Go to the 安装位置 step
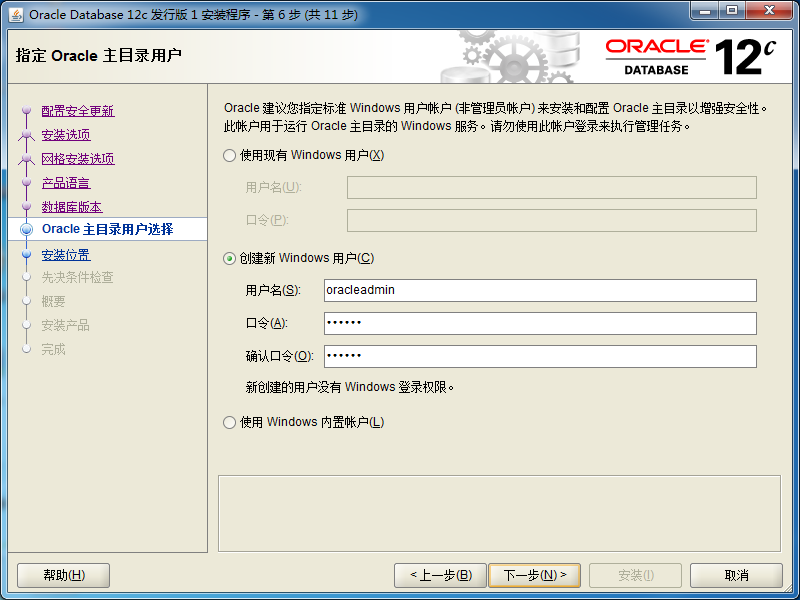The width and height of the screenshot is (800, 600). [x=66, y=255]
